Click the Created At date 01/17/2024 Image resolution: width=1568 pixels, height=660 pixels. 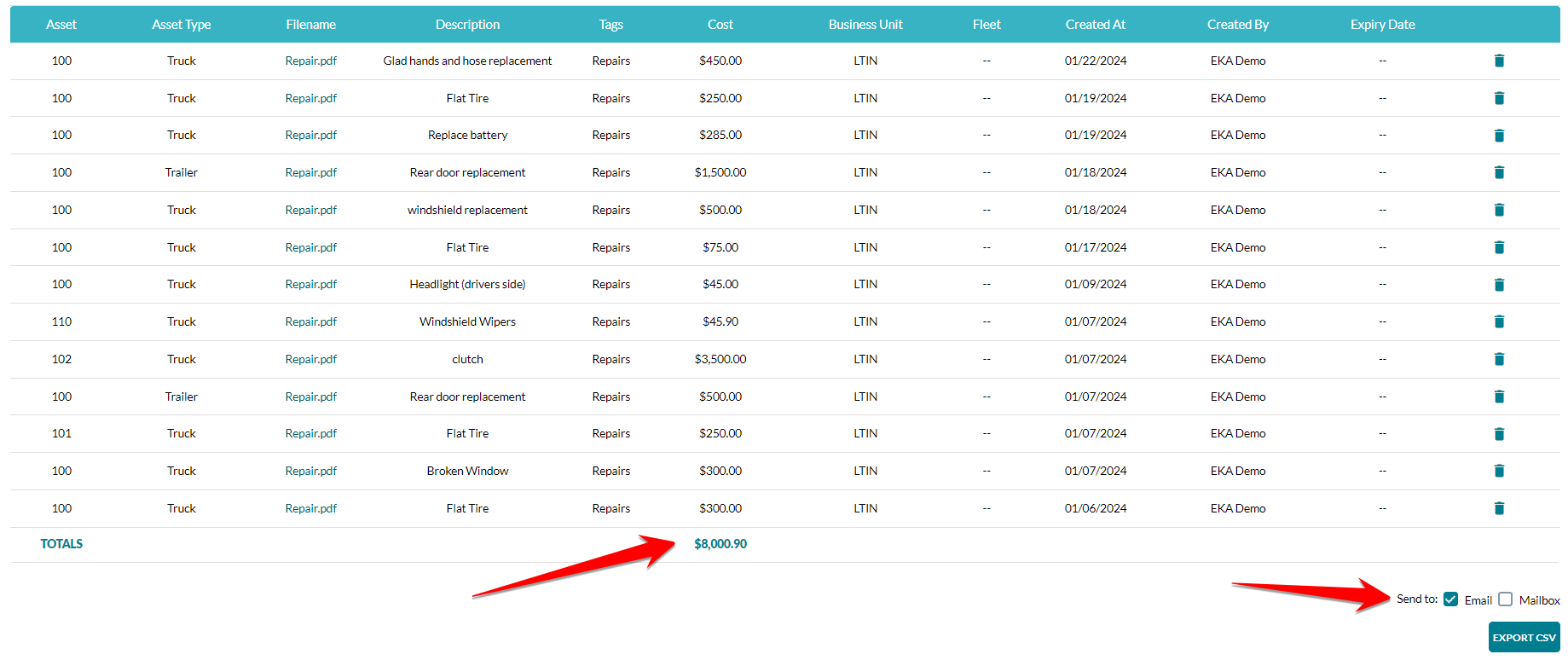[x=1096, y=247]
